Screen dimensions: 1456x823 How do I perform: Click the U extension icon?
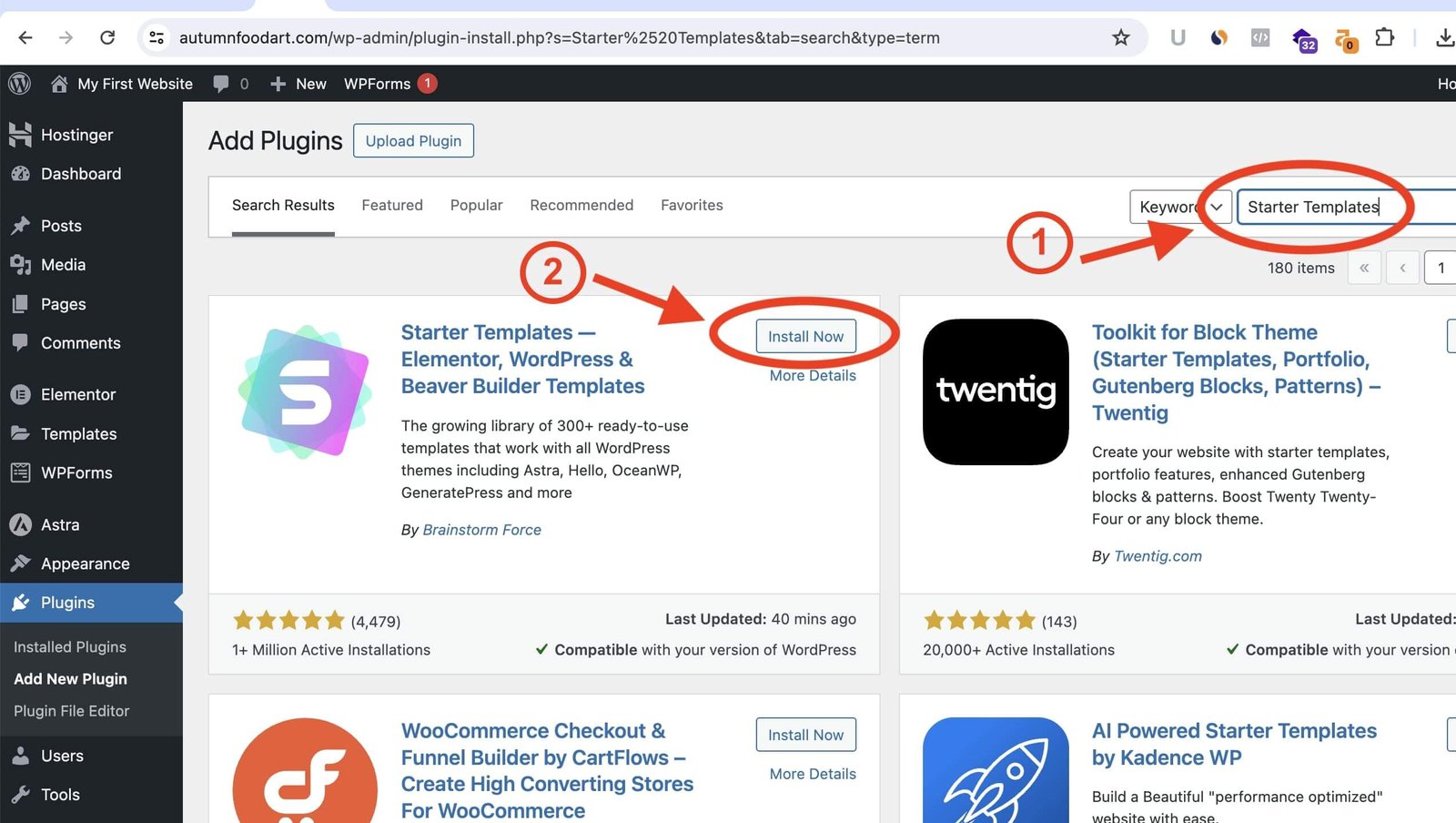[x=1178, y=37]
